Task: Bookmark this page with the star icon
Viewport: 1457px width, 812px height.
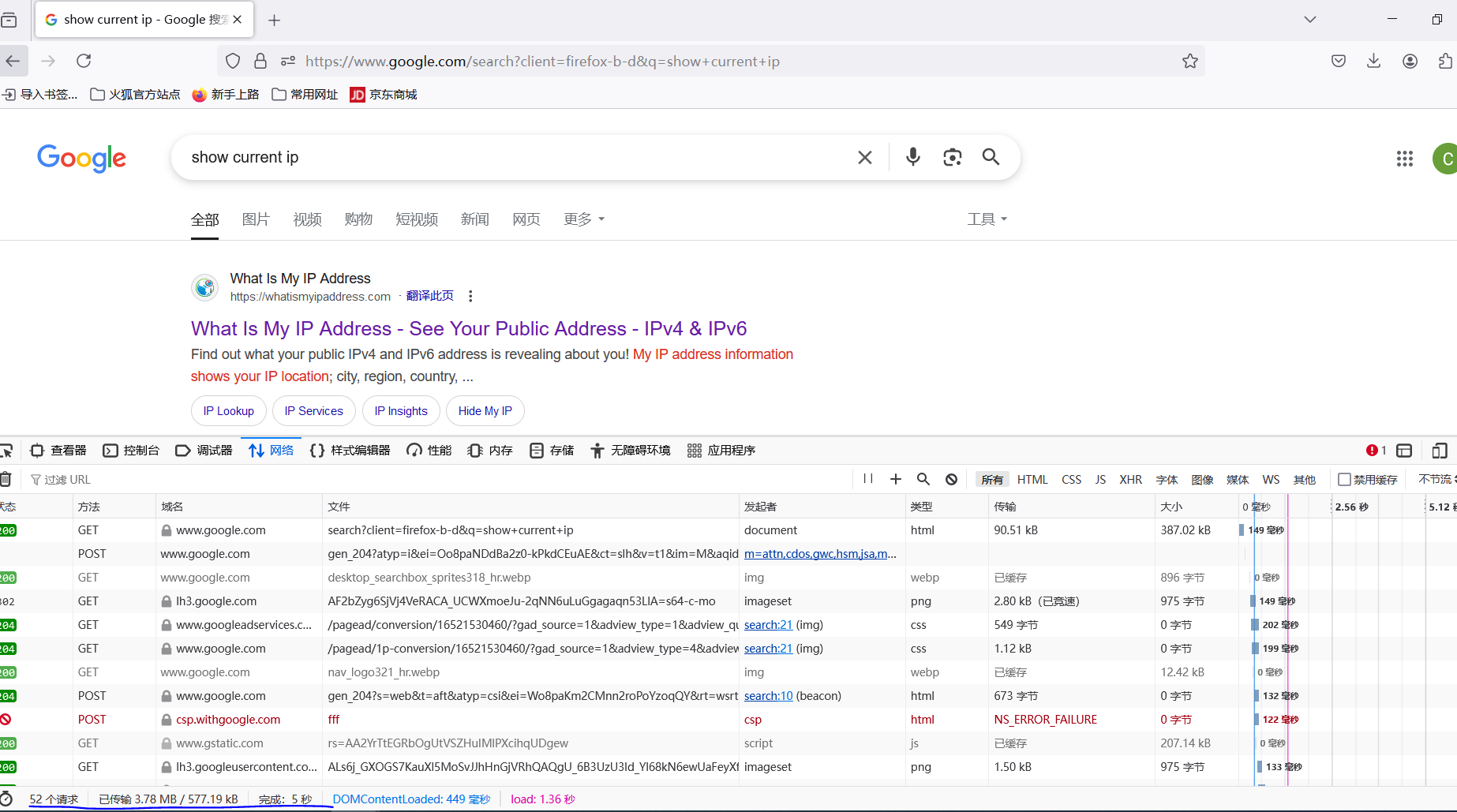Action: [x=1190, y=61]
